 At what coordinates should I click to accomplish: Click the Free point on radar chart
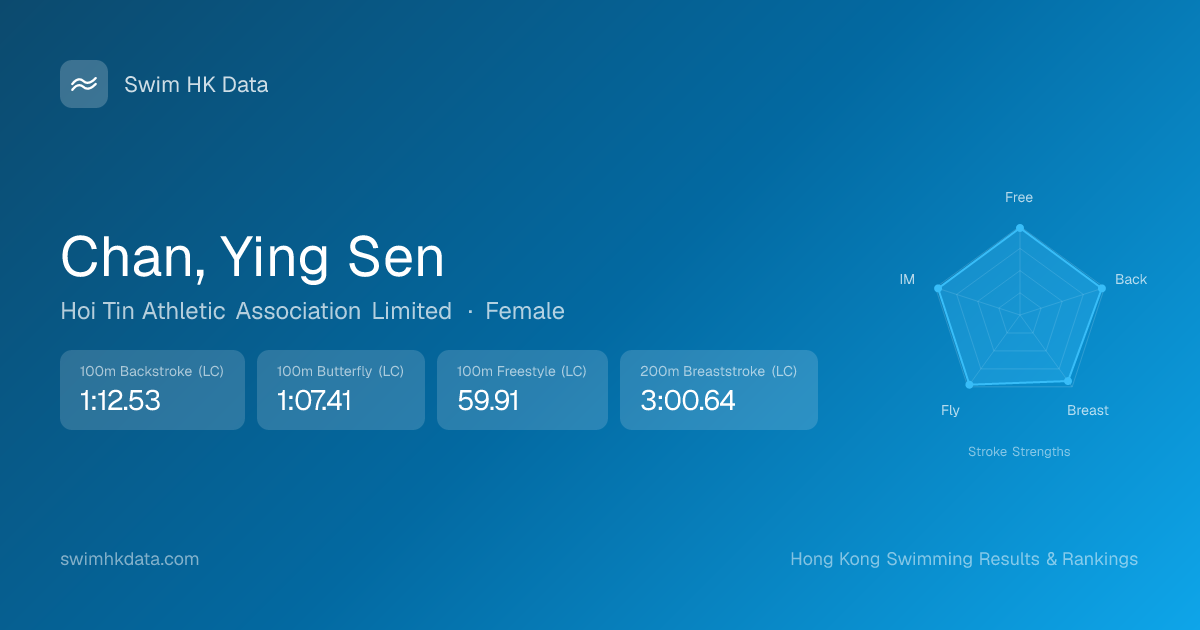1020,228
